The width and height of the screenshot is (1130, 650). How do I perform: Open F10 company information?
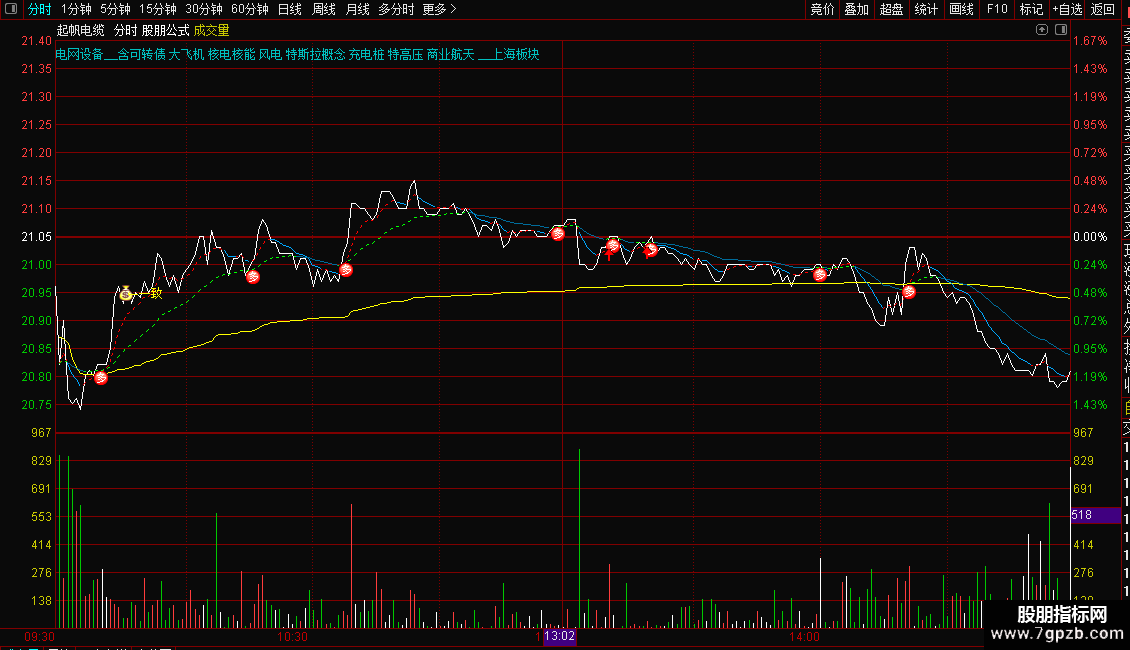point(997,9)
